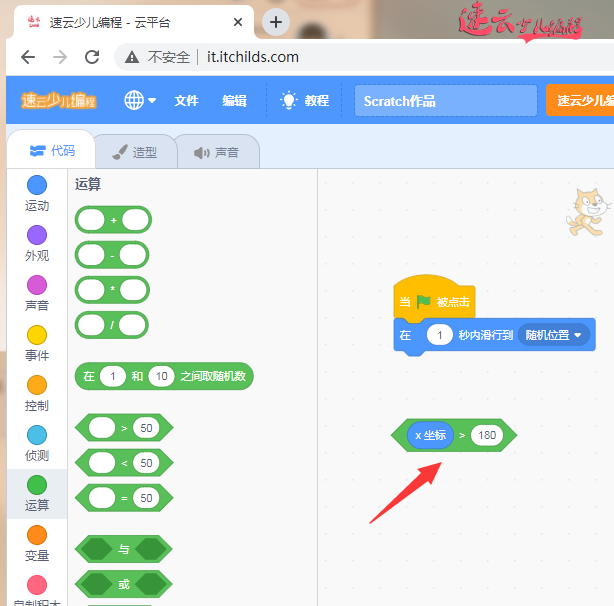Click the not-secure warning triangle icon
Screen dimensions: 614x606
pos(132,57)
